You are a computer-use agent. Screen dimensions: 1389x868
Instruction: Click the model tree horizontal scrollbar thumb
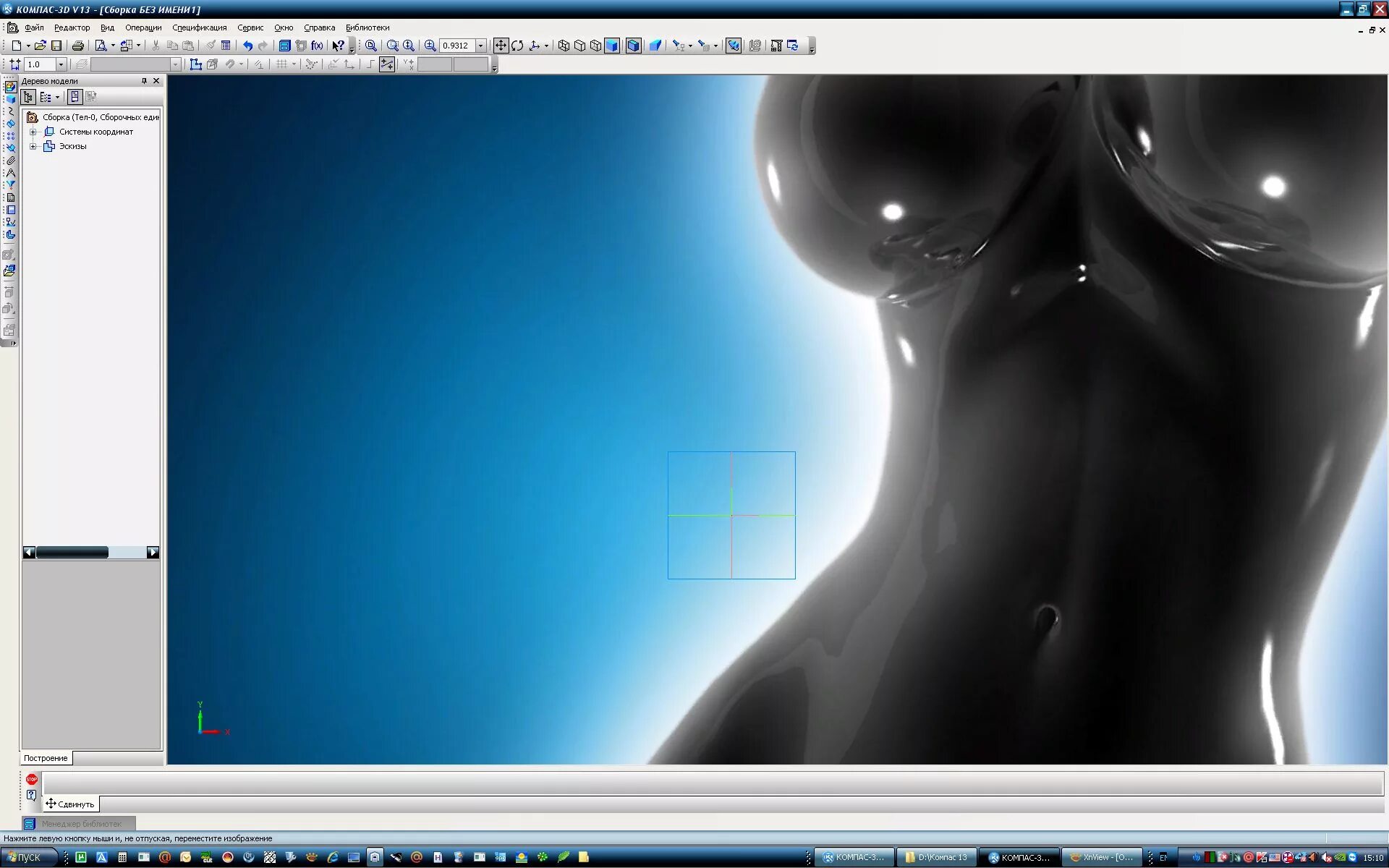pyautogui.click(x=72, y=553)
